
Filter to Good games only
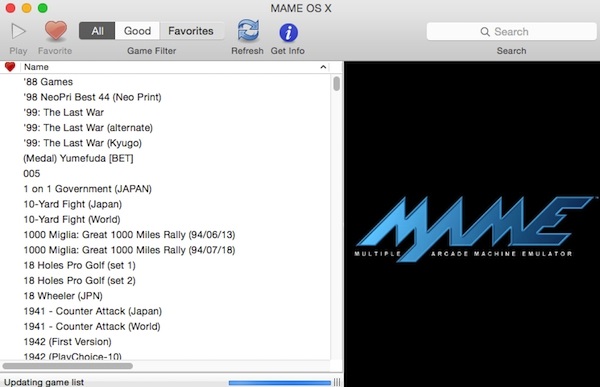click(137, 31)
